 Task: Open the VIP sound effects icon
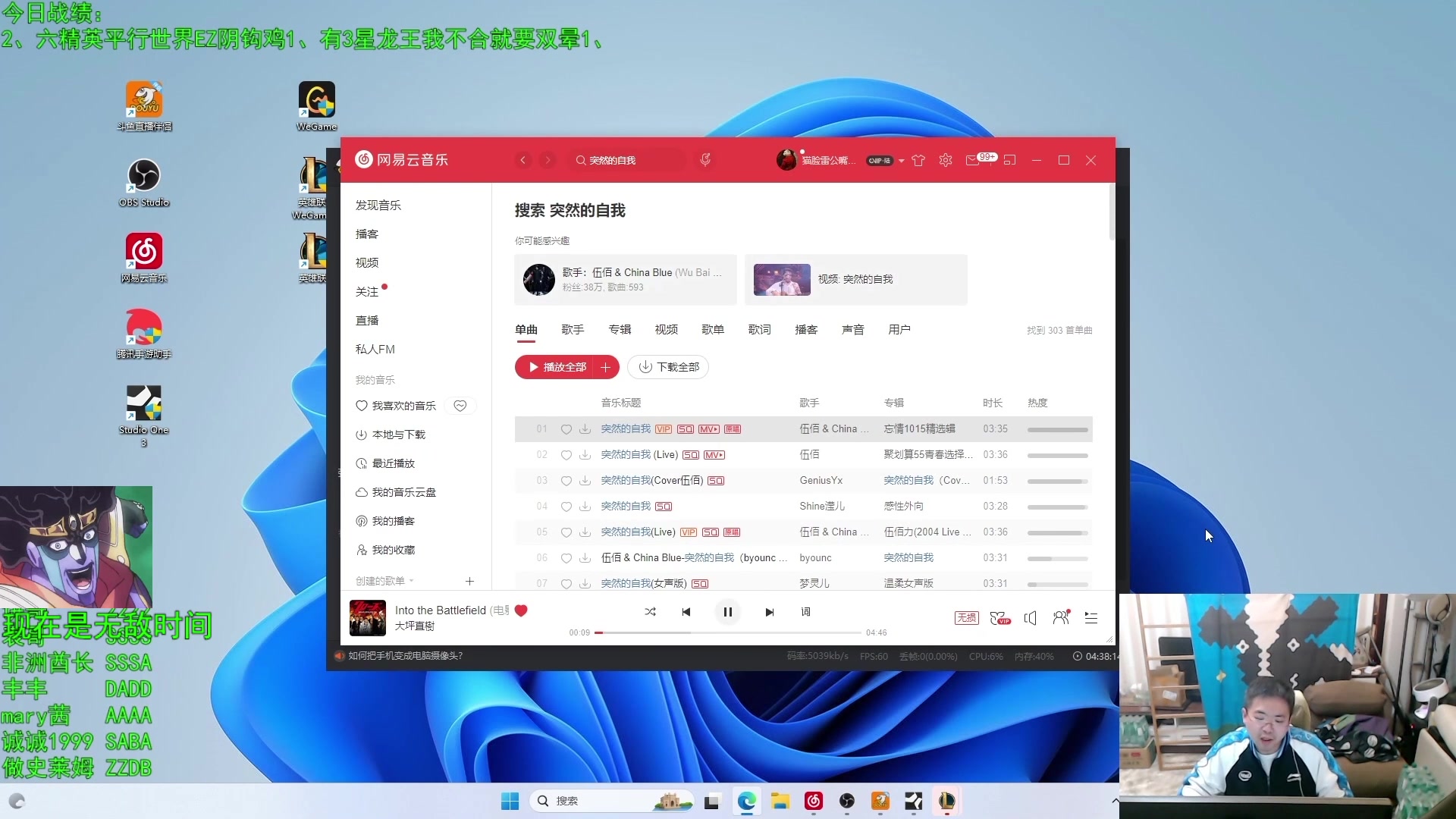click(1000, 618)
